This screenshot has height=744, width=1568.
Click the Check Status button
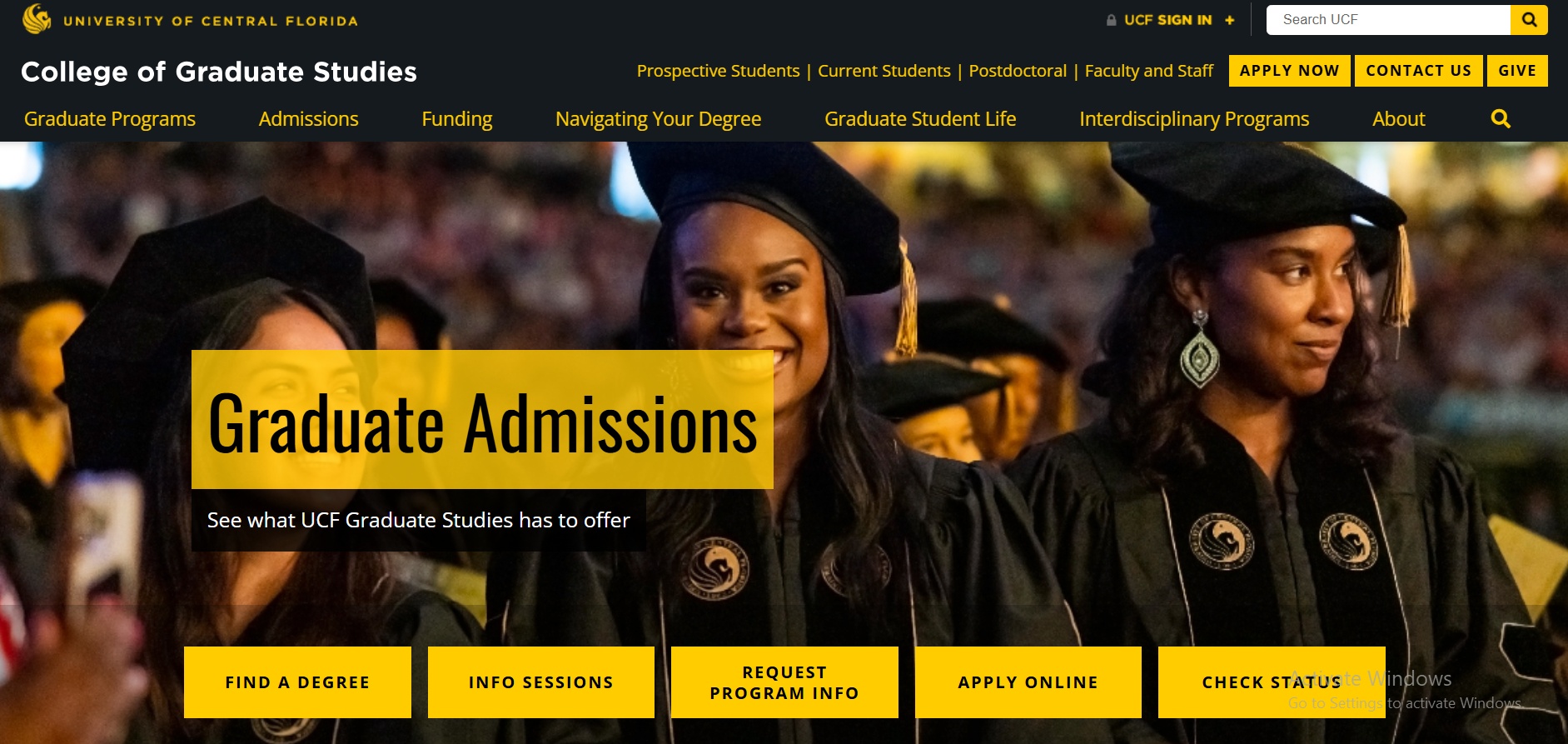pos(1272,682)
